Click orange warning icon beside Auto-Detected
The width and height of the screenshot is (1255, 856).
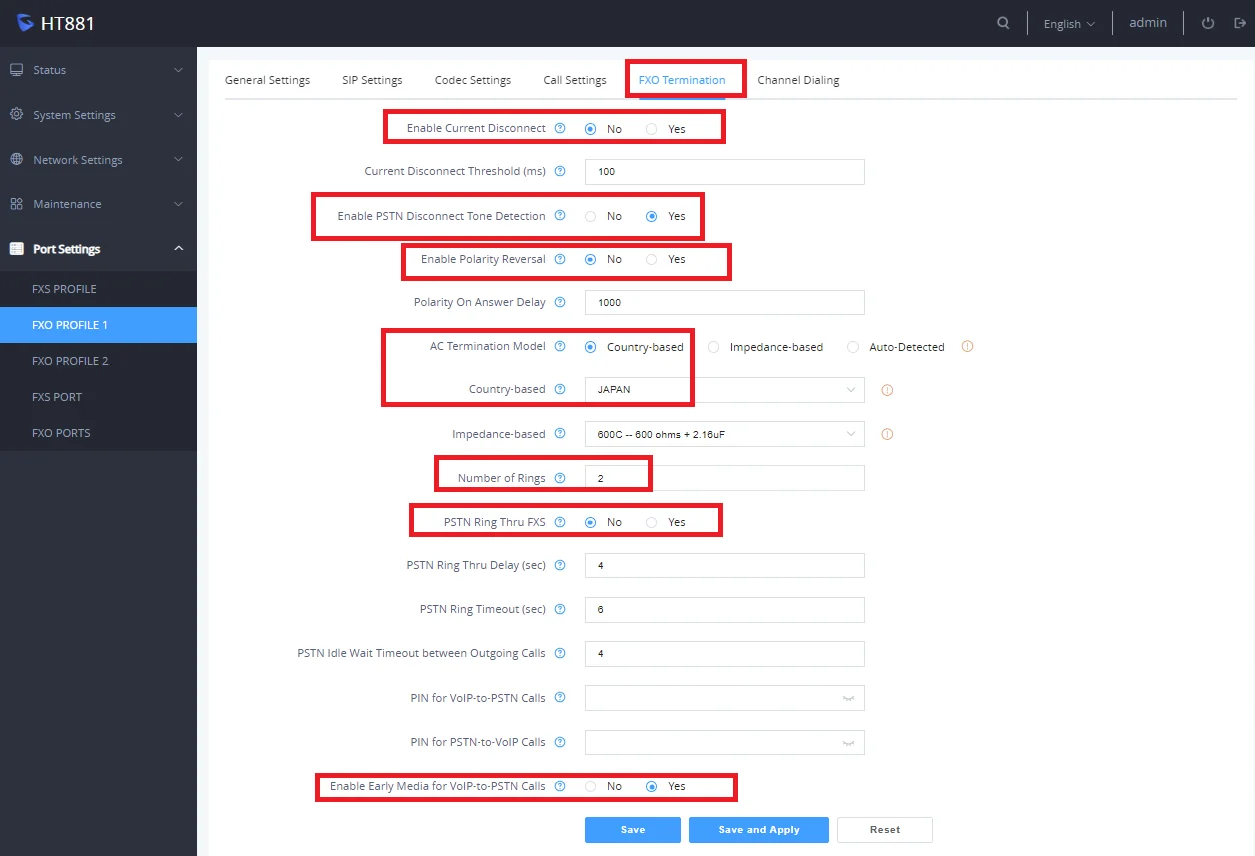pyautogui.click(x=967, y=346)
